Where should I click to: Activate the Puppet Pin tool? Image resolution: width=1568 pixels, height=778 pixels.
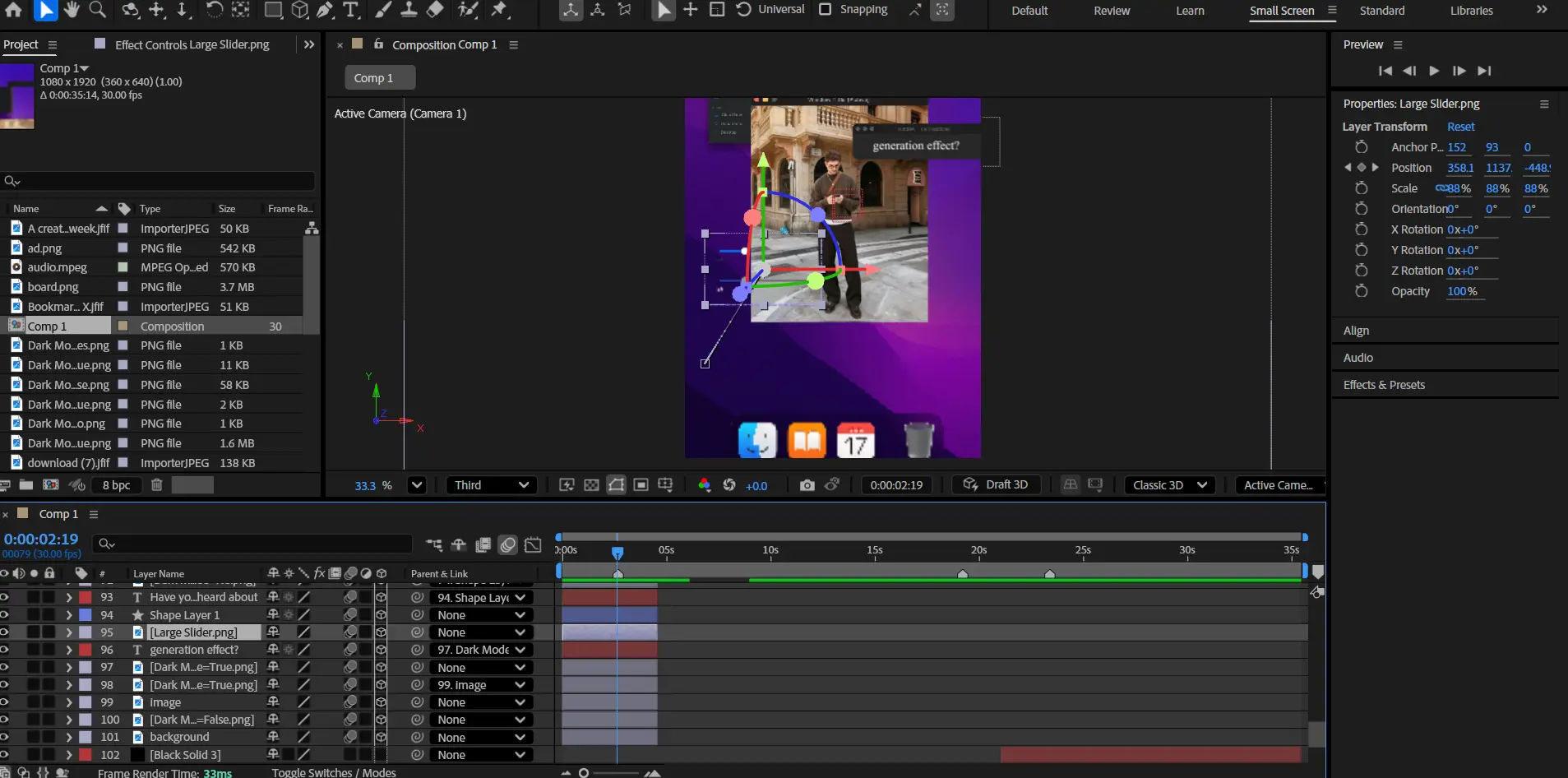499,10
